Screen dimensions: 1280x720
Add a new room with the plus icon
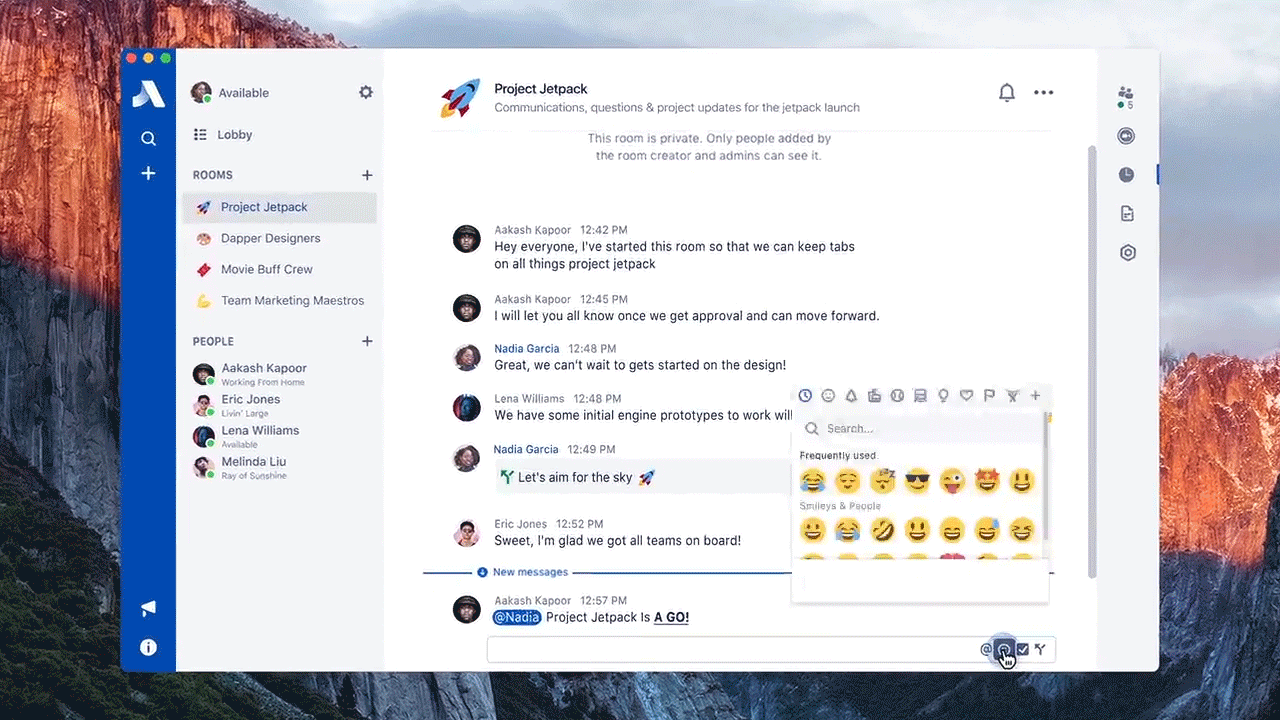[x=367, y=175]
